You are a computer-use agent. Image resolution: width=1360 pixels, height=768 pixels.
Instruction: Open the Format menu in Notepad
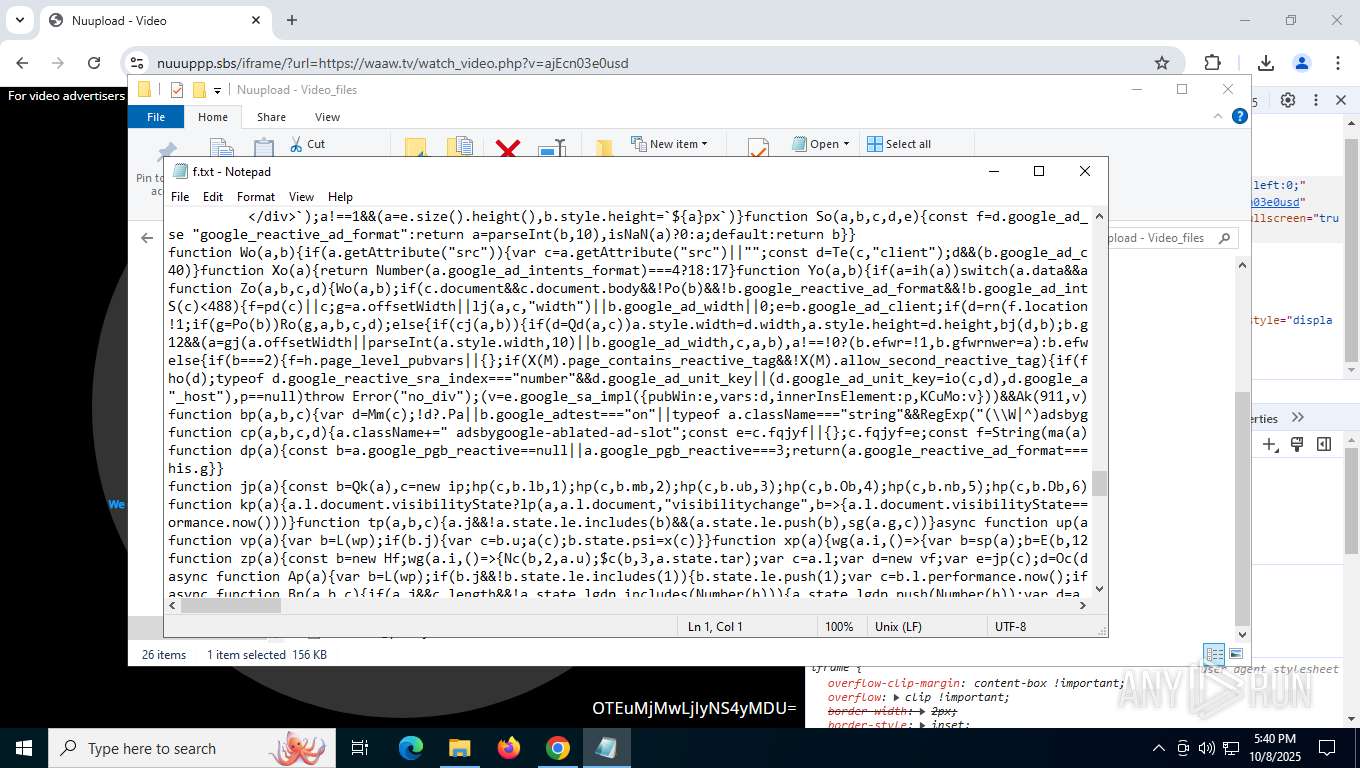click(256, 197)
